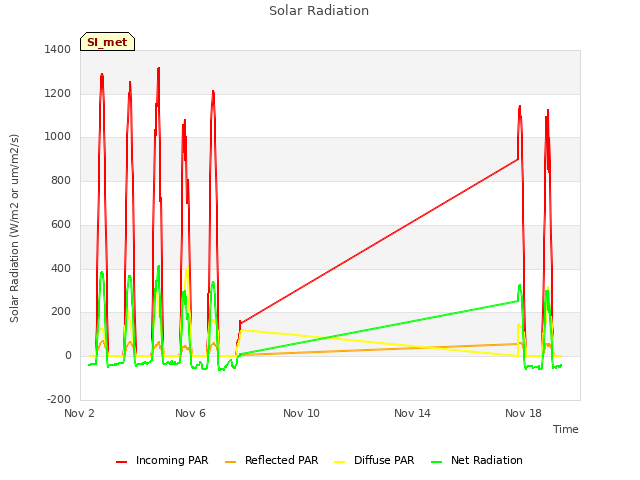640x480 pixels.
Task: Click the Solar Radiation chart title
Action: (319, 11)
